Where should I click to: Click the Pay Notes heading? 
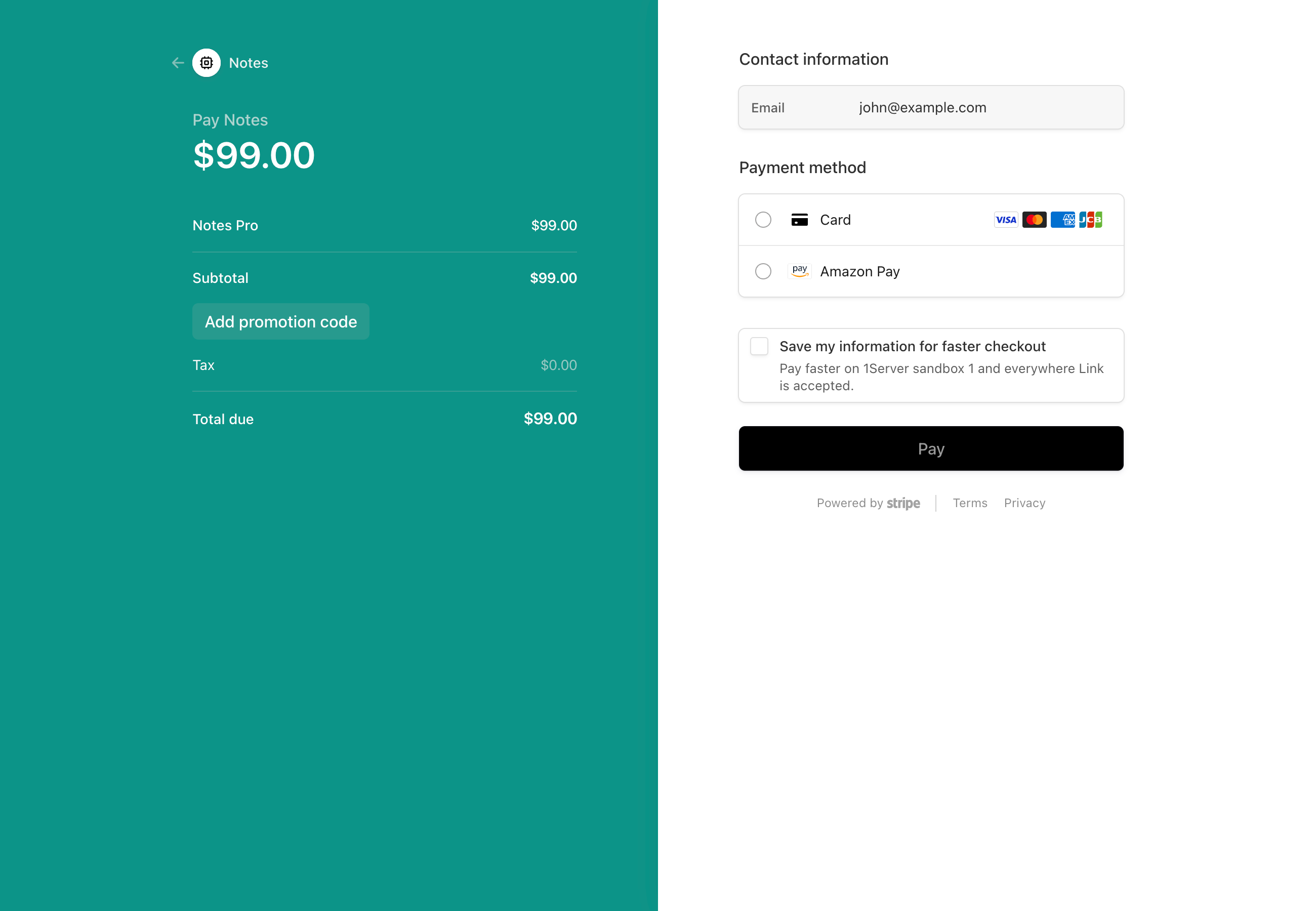230,120
